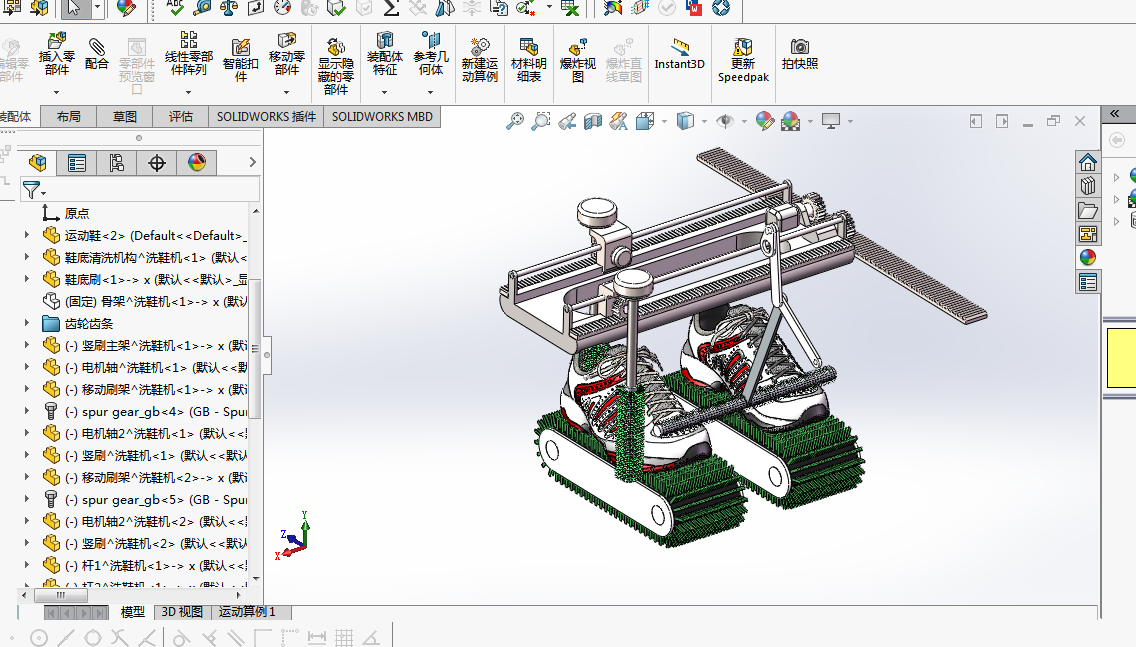Image resolution: width=1136 pixels, height=647 pixels.
Task: Collapse the task pane double arrow
Action: (1114, 114)
